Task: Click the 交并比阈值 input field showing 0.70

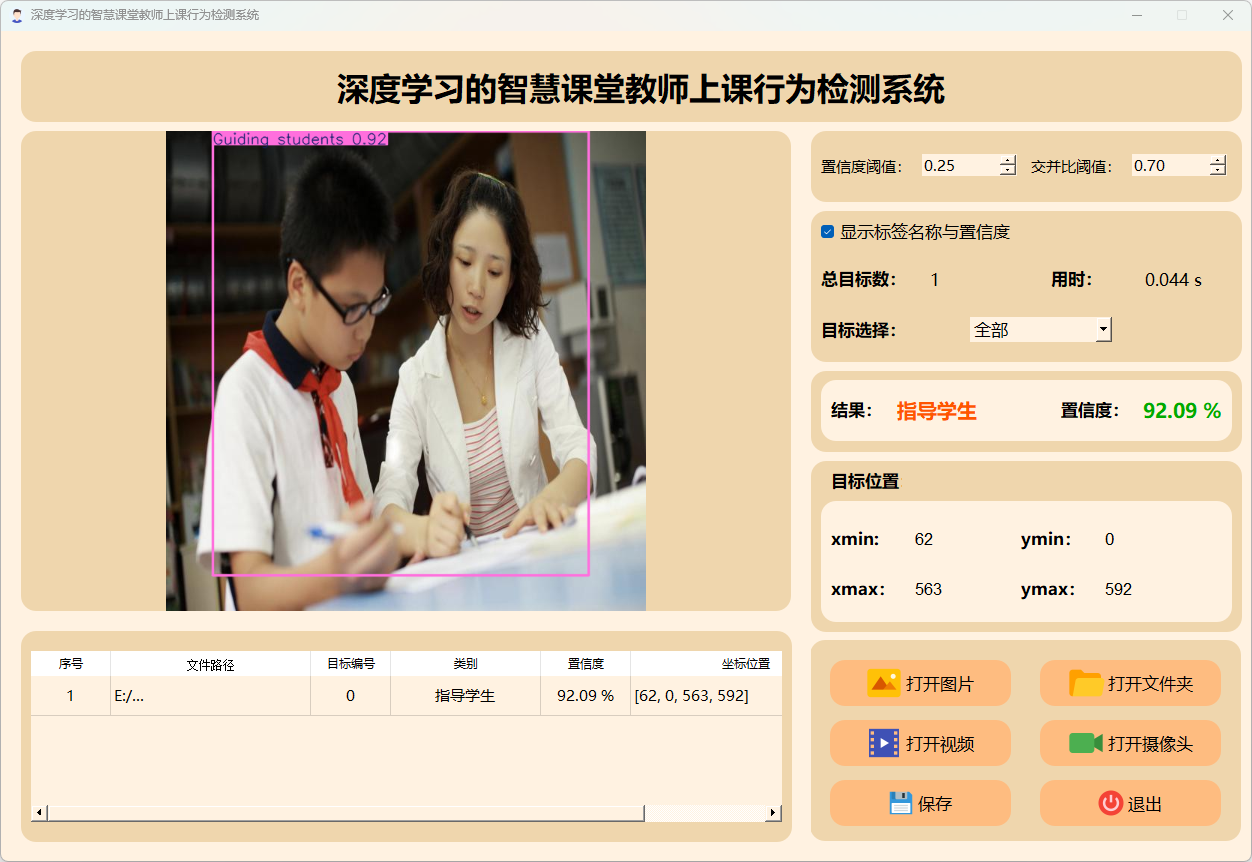Action: (x=1170, y=165)
